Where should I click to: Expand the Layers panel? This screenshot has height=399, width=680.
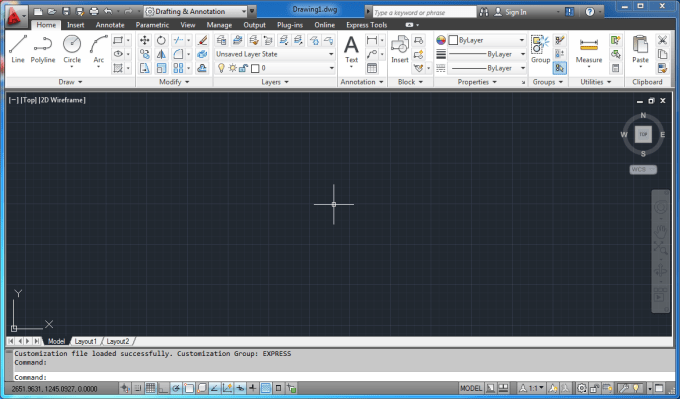point(275,82)
